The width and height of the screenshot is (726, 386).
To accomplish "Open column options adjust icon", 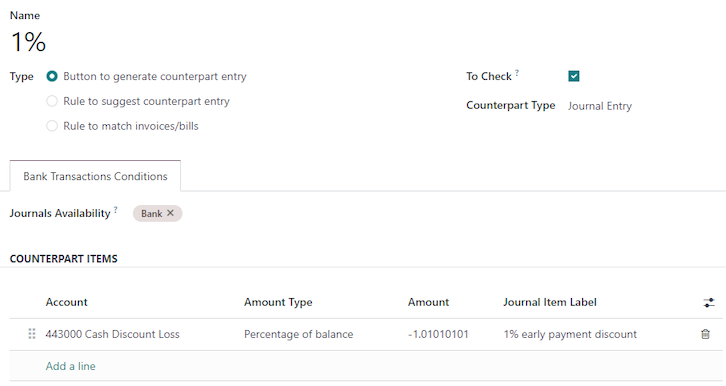I will click(709, 303).
